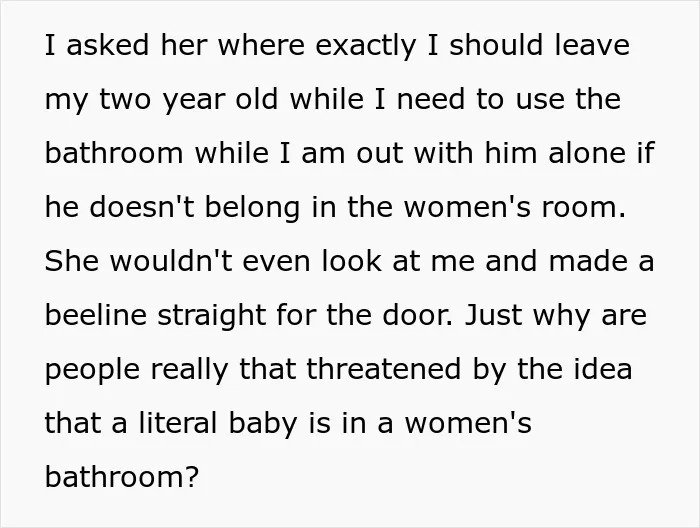The image size is (700, 528).
Task: Click the word "alone"
Action: click(x=587, y=153)
